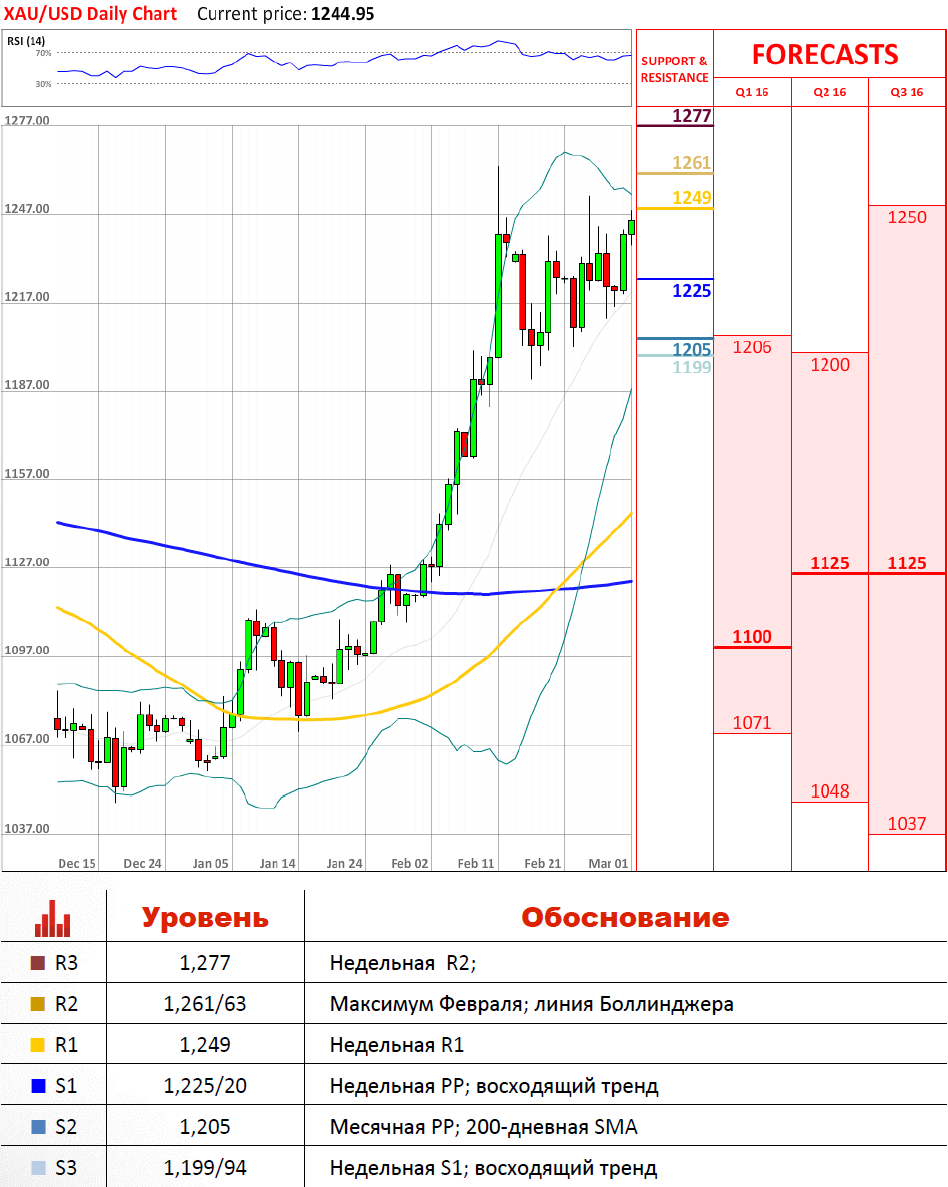Image resolution: width=948 pixels, height=1187 pixels.
Task: Click the red bar chart icon
Action: click(52, 918)
